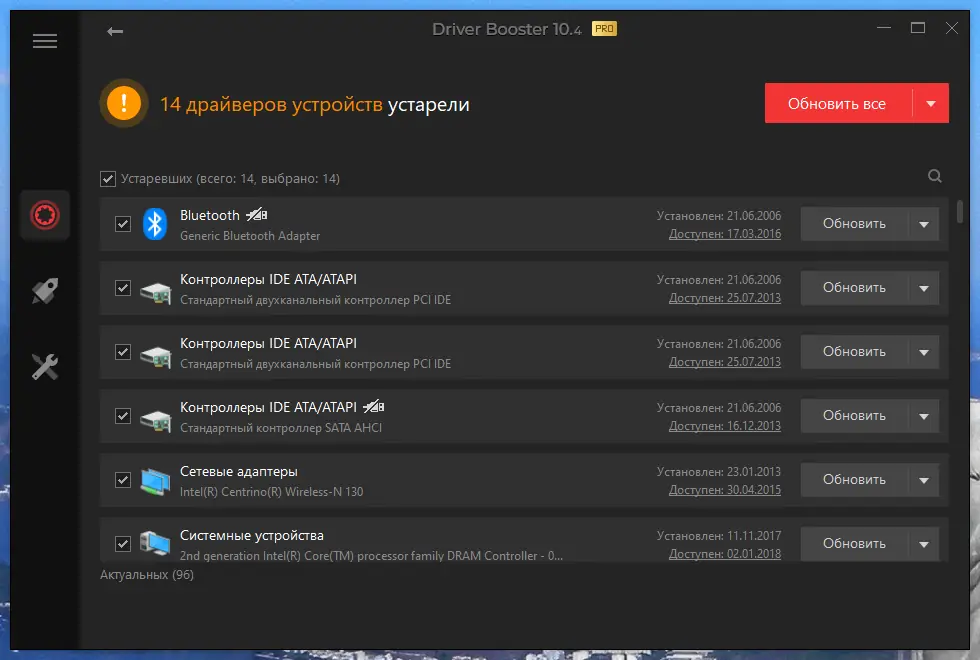Open Bluetooth available date 17.03.2016 link

pos(724,234)
